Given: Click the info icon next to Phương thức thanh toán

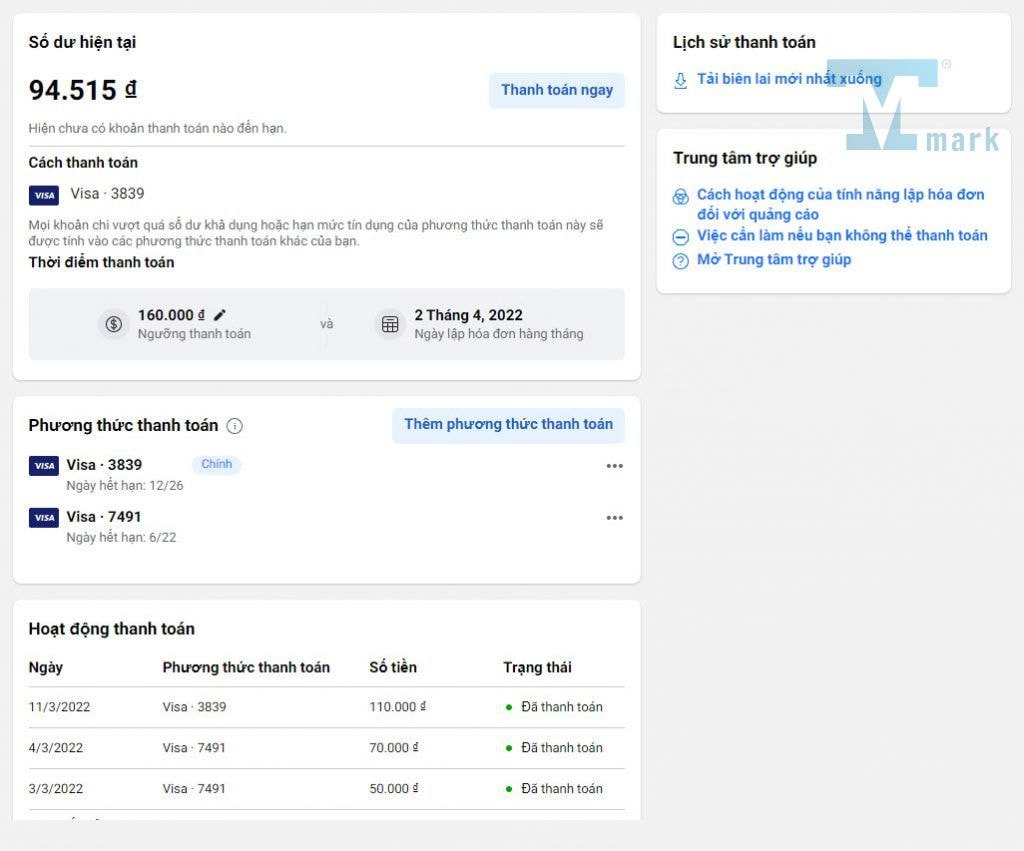Looking at the screenshot, I should point(235,426).
